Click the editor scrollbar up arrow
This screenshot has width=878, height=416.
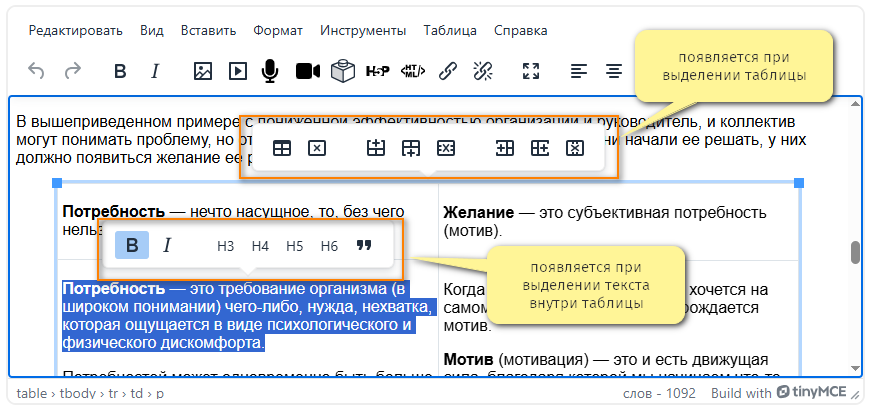(x=855, y=104)
